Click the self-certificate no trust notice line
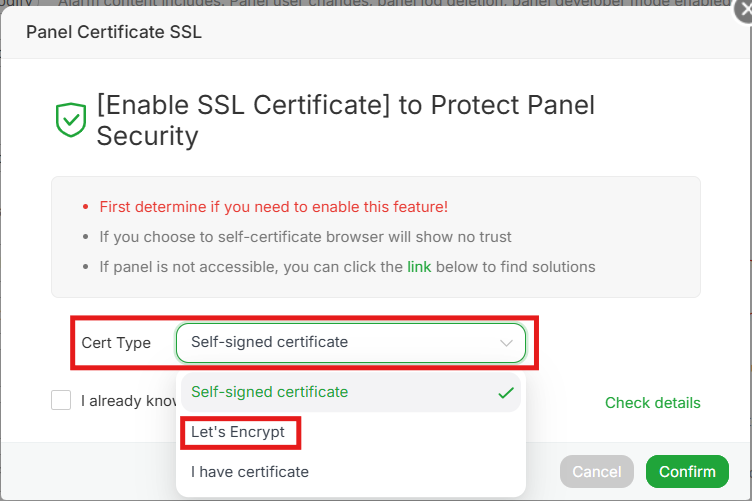 pos(305,237)
